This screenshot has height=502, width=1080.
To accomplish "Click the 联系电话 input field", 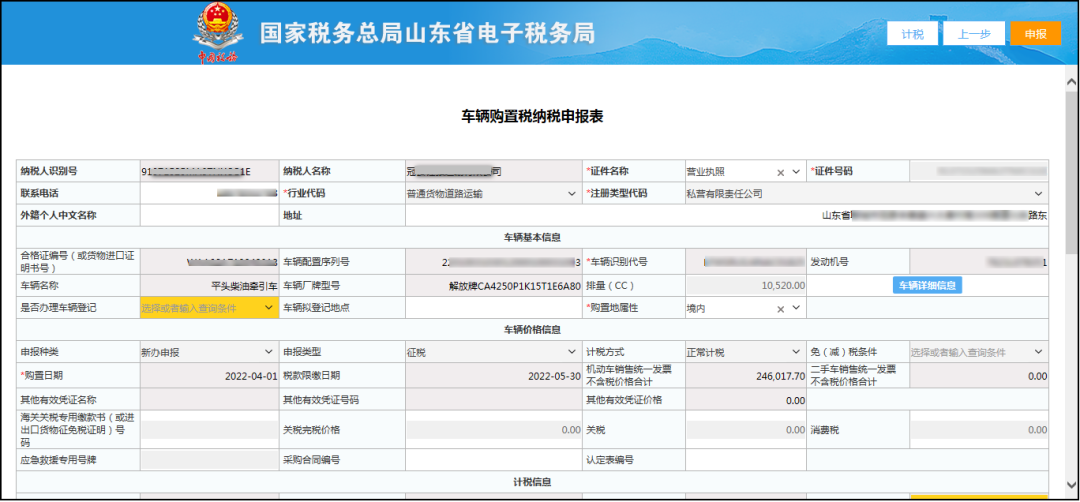I will click(x=209, y=194).
